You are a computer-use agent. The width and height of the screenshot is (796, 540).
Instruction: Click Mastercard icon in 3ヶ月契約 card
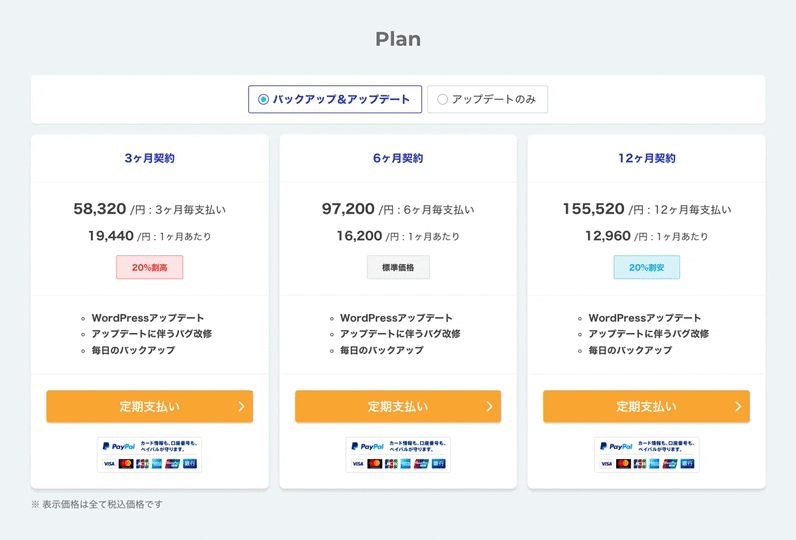click(125, 463)
